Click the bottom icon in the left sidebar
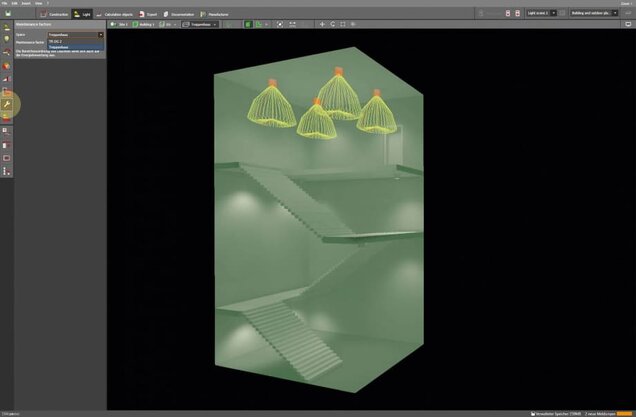 coord(7,170)
